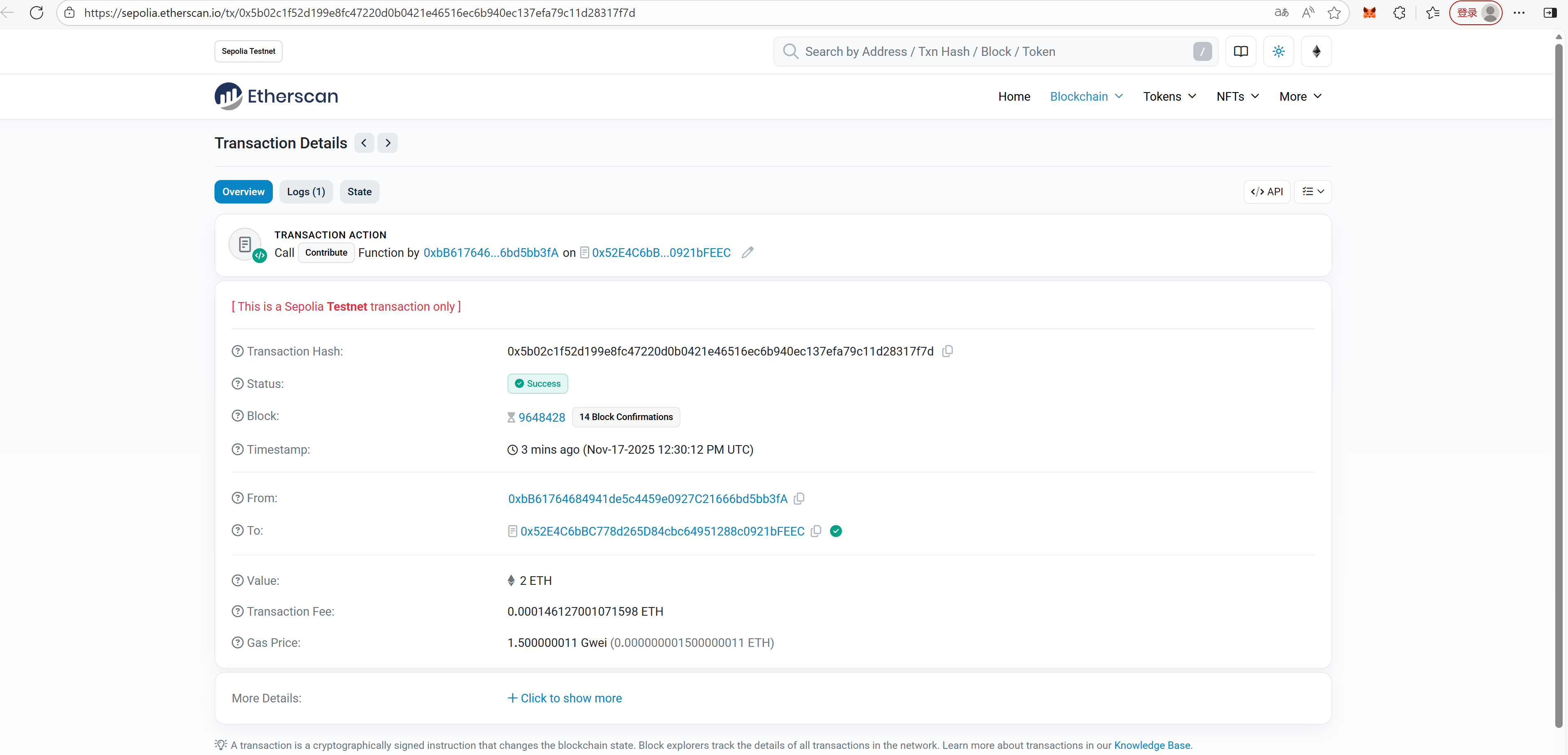The height and width of the screenshot is (755, 1568).
Task: Copy the To contract address
Action: [x=816, y=531]
